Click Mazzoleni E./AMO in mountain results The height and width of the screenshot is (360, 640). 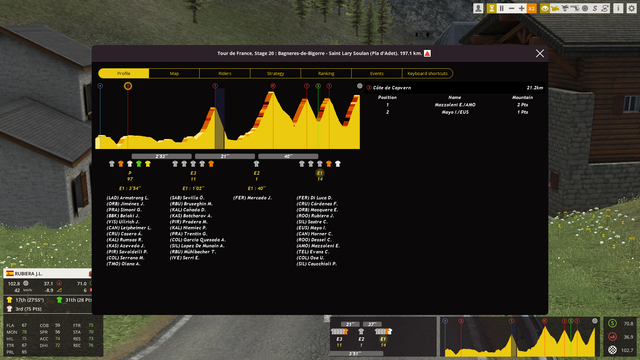point(455,105)
